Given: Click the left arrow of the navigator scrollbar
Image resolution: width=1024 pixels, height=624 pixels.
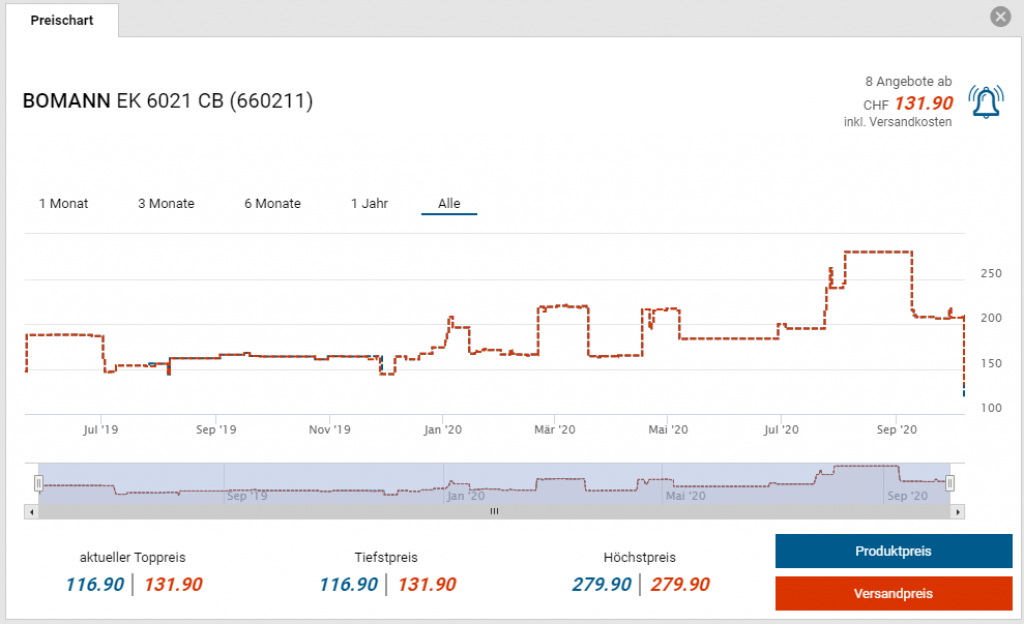Looking at the screenshot, I should (x=32, y=511).
